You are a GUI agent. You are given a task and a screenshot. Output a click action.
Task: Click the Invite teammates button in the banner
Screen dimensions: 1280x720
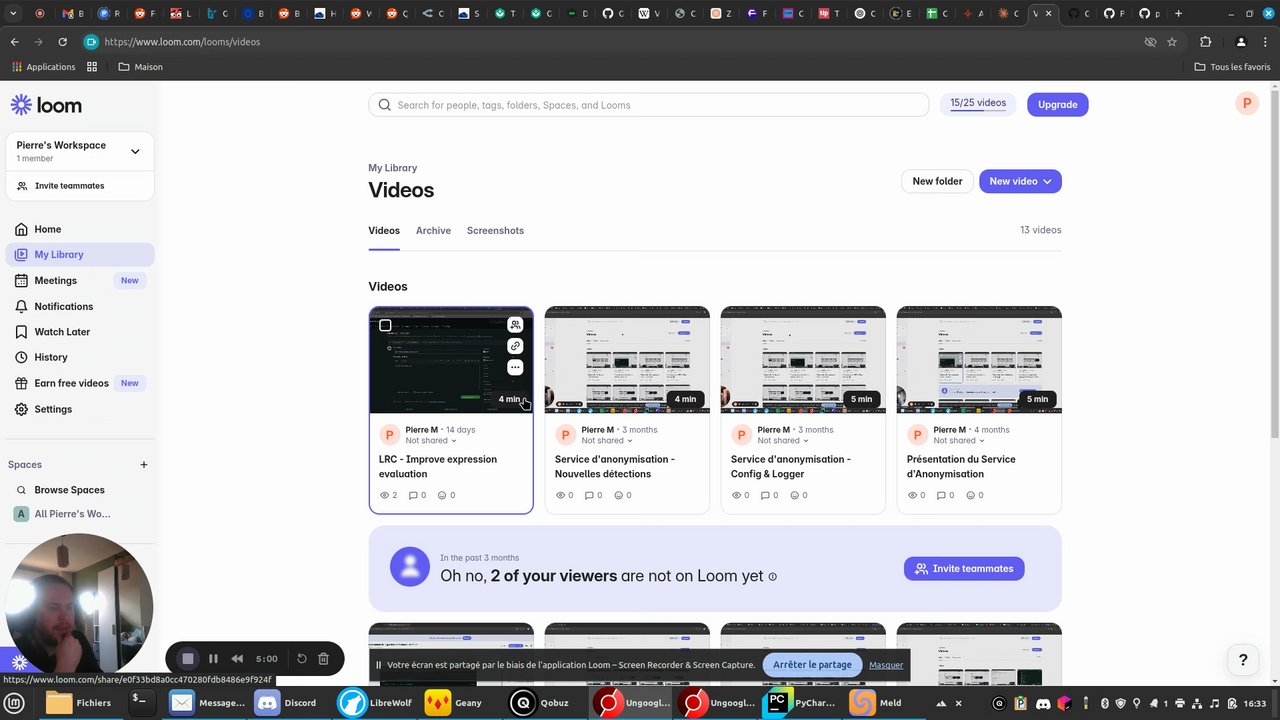pyautogui.click(x=964, y=568)
